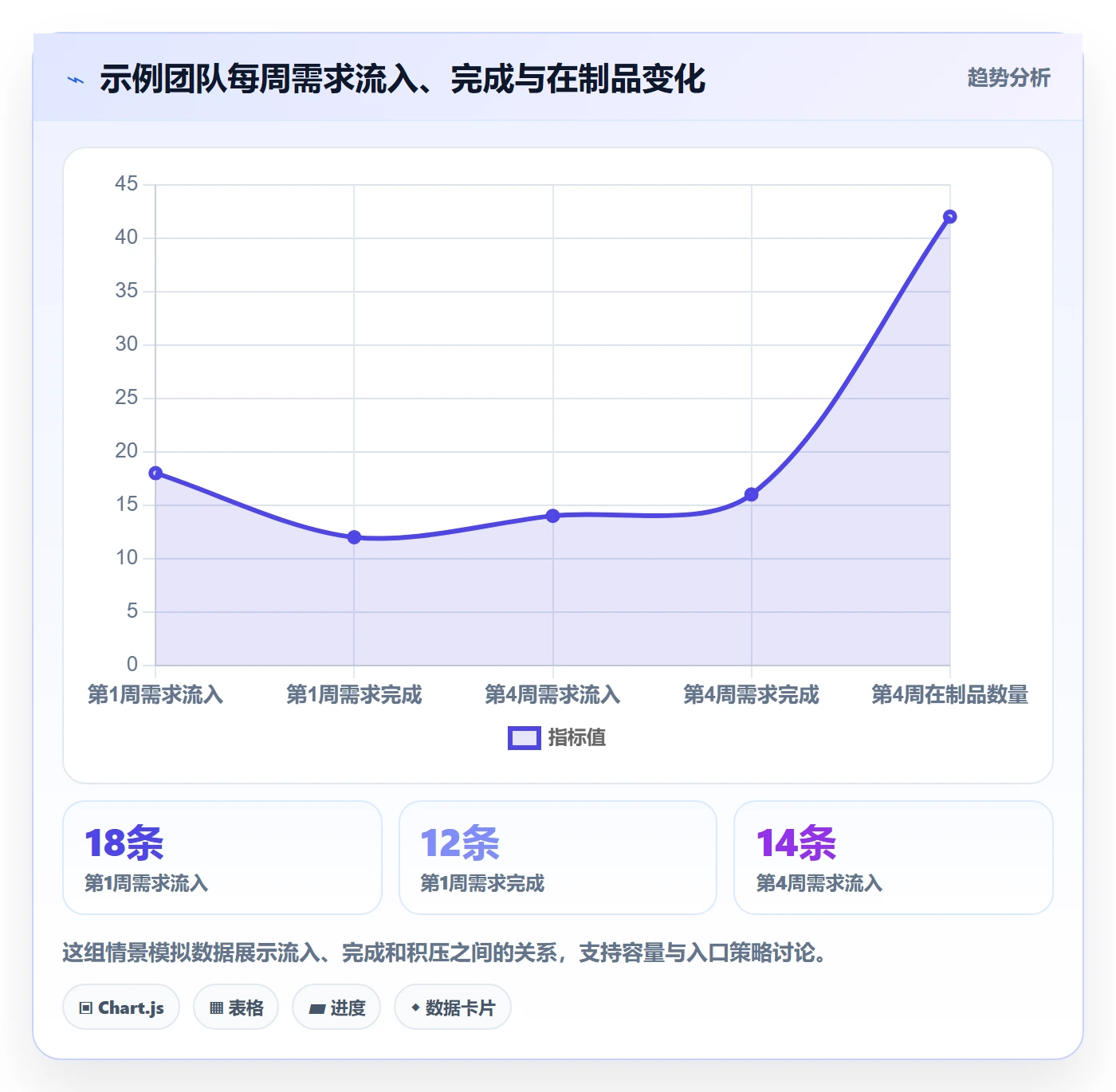1116x1092 pixels.
Task: Click the 进度 tag chip
Action: (x=336, y=1008)
